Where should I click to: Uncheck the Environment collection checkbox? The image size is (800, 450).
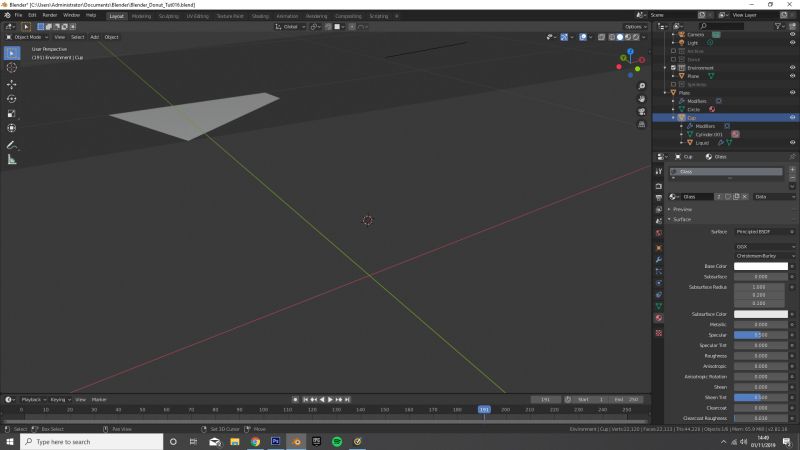[x=673, y=68]
